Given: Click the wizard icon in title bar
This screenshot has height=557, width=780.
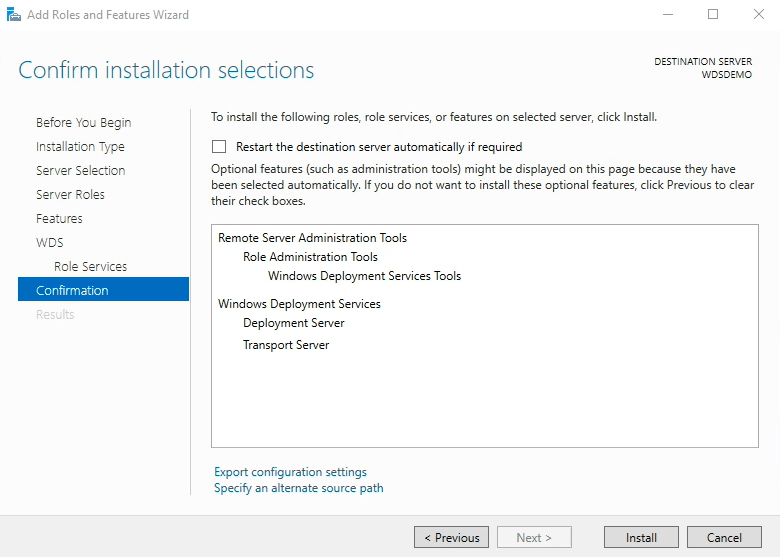Looking at the screenshot, I should [x=13, y=15].
